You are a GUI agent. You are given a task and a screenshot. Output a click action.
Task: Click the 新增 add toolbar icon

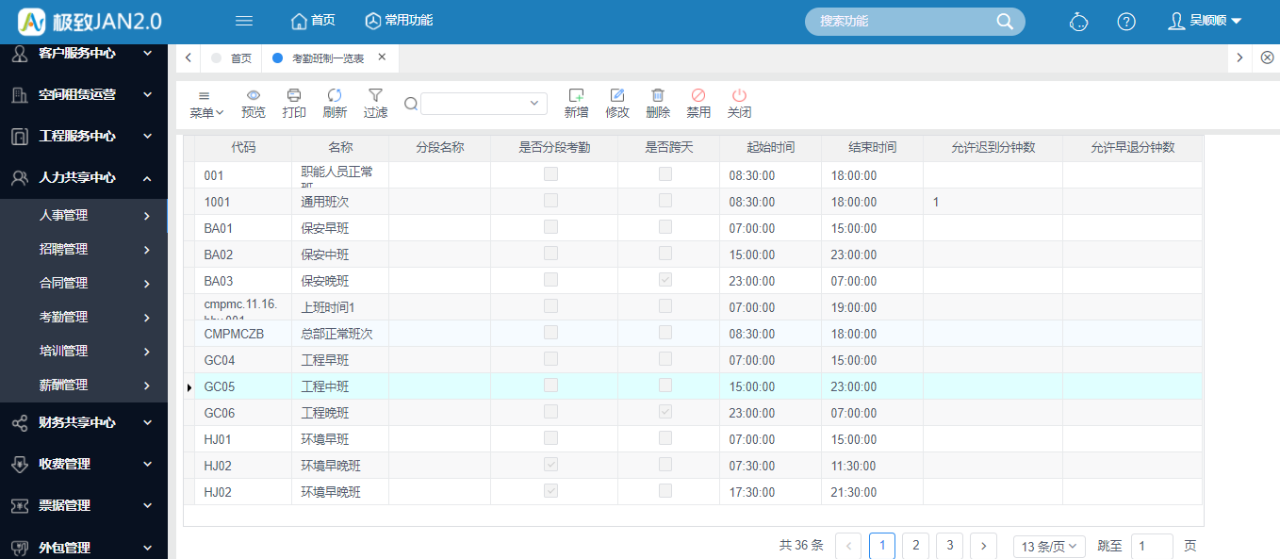576,104
